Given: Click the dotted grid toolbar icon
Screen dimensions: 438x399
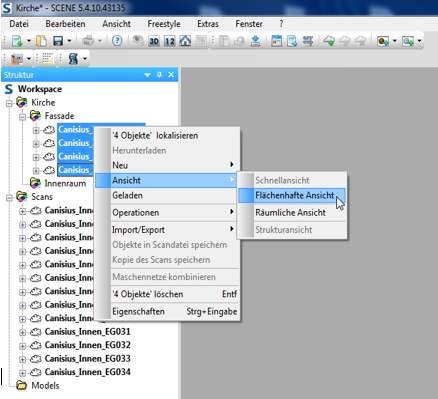Looking at the screenshot, I should pos(48,59).
